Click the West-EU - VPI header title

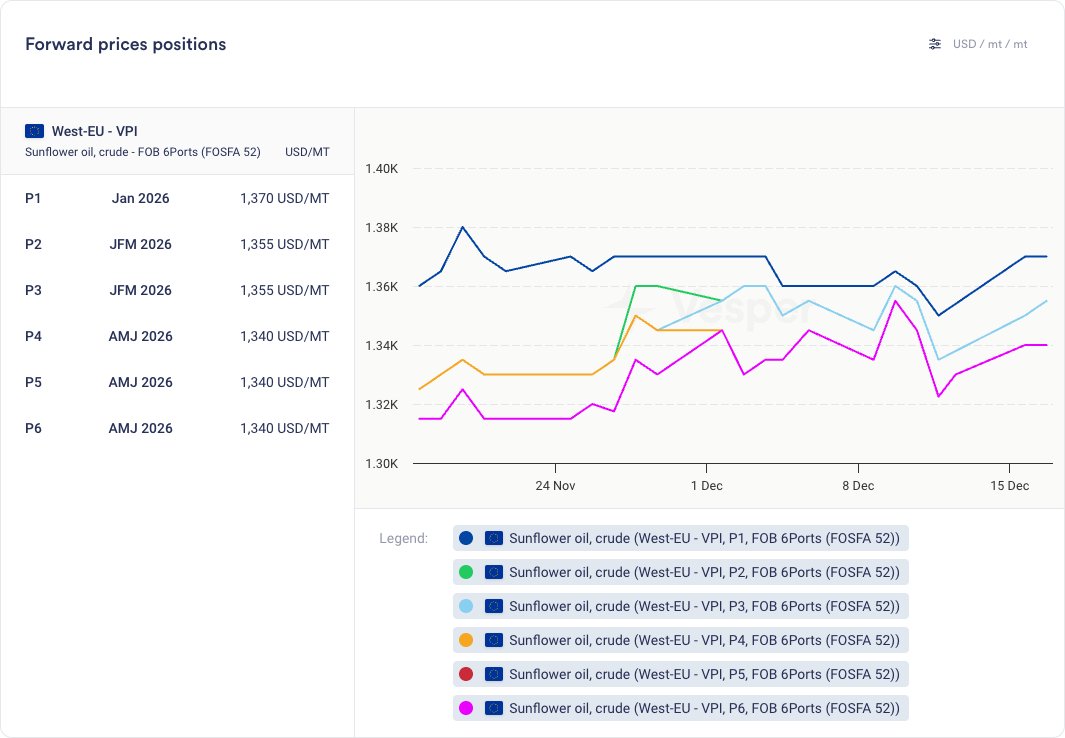pyautogui.click(x=95, y=131)
